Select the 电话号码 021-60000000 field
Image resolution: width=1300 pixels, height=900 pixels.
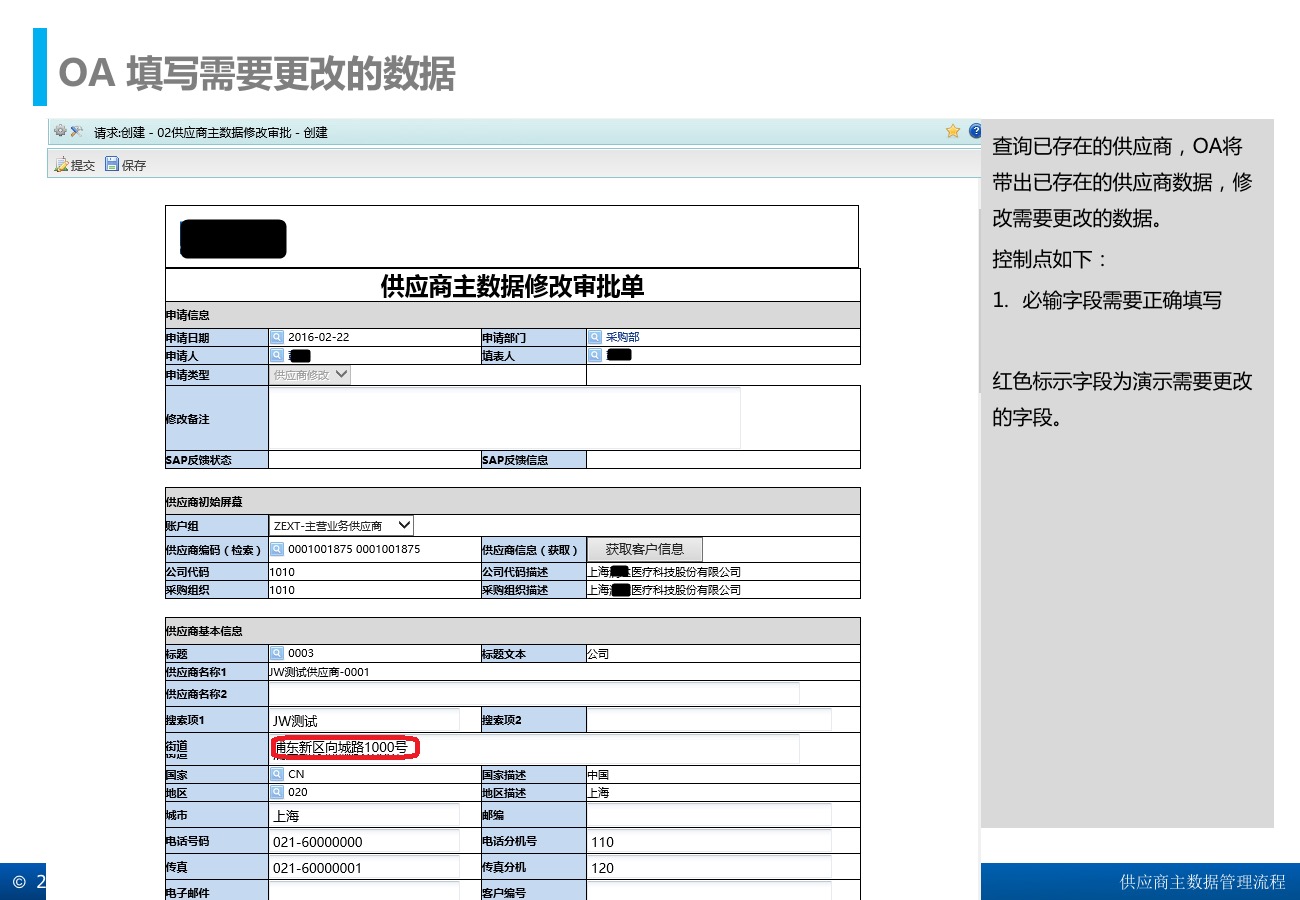364,841
